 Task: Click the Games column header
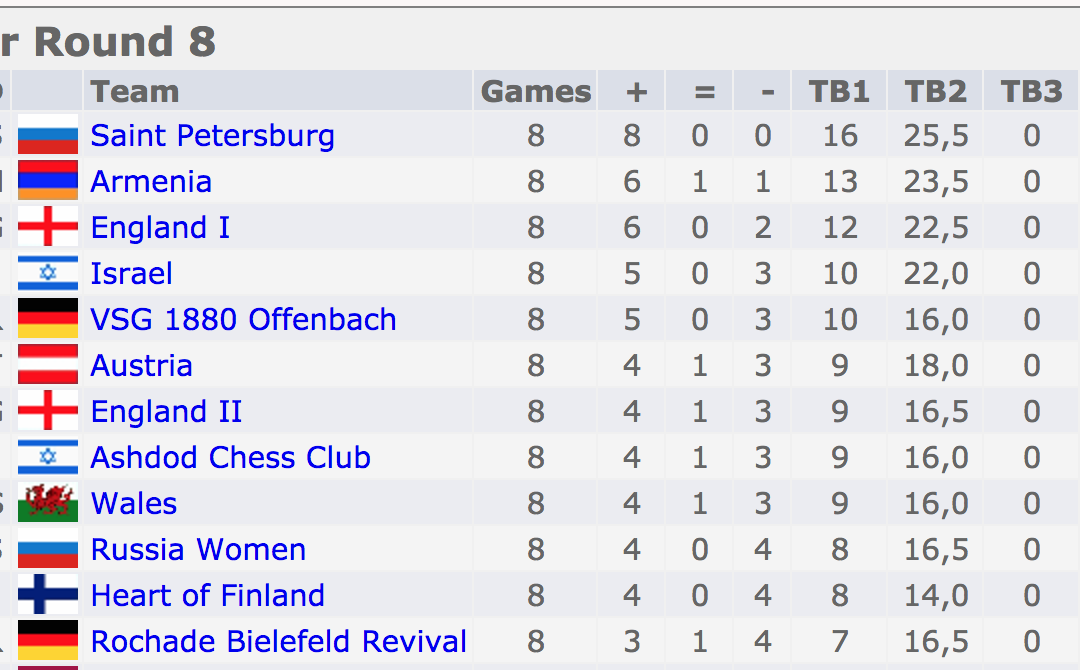click(x=536, y=91)
